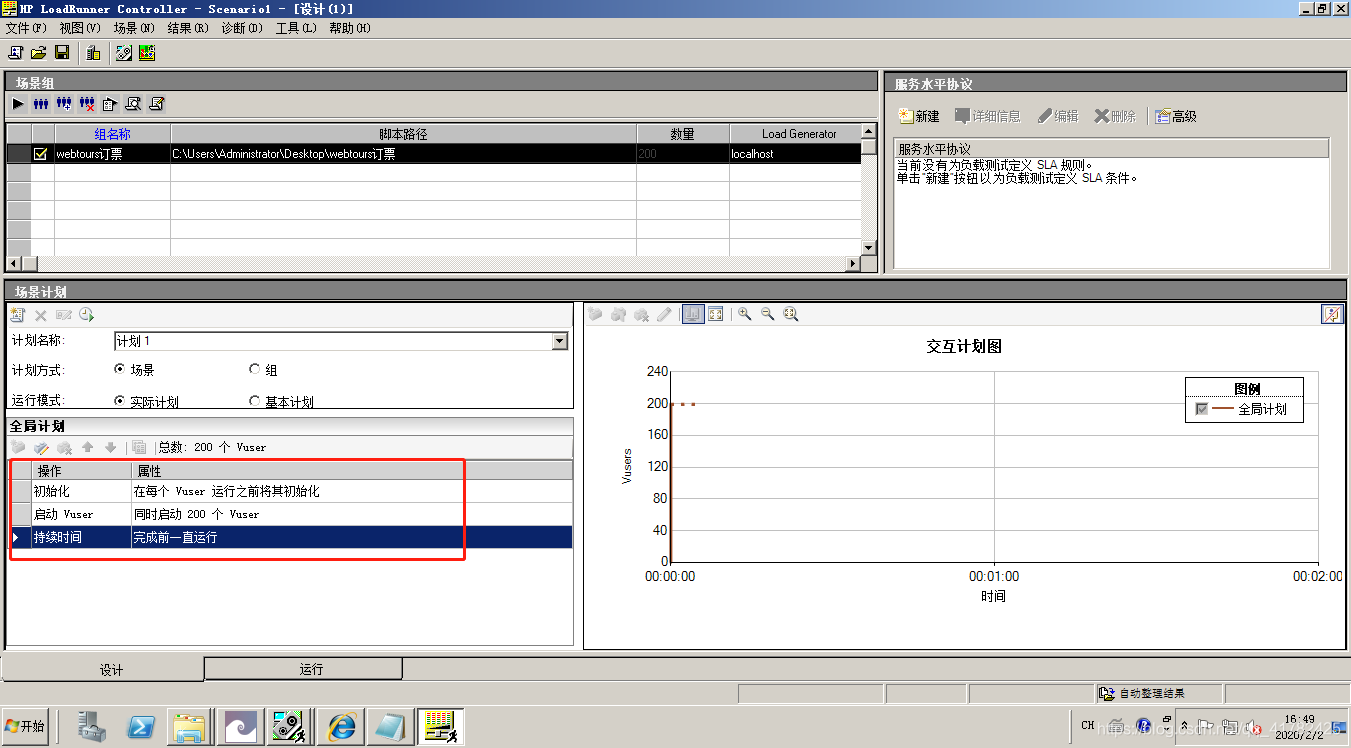Start the scenario with the black play icon
This screenshot has width=1351, height=748.
tap(18, 103)
